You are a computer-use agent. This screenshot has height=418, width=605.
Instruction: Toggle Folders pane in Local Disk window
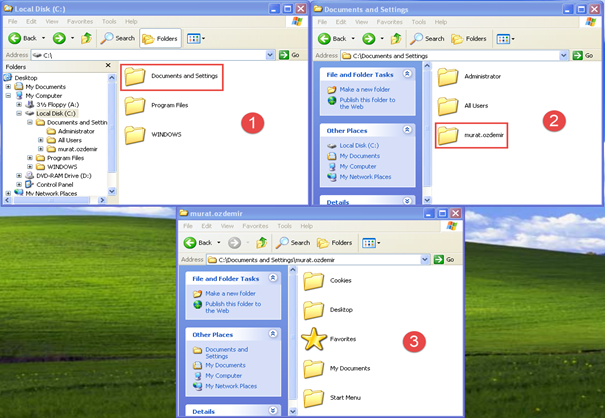160,38
